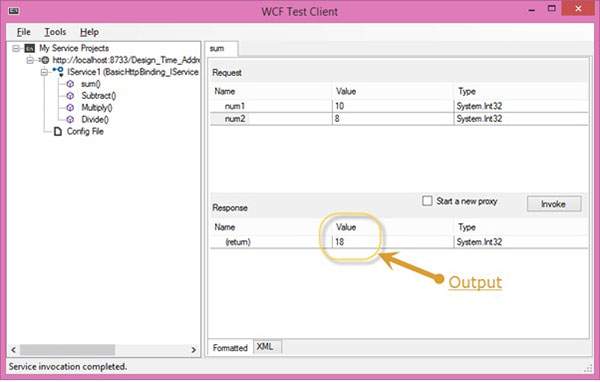600x382 pixels.
Task: Click the num2 value field showing 8
Action: click(393, 119)
